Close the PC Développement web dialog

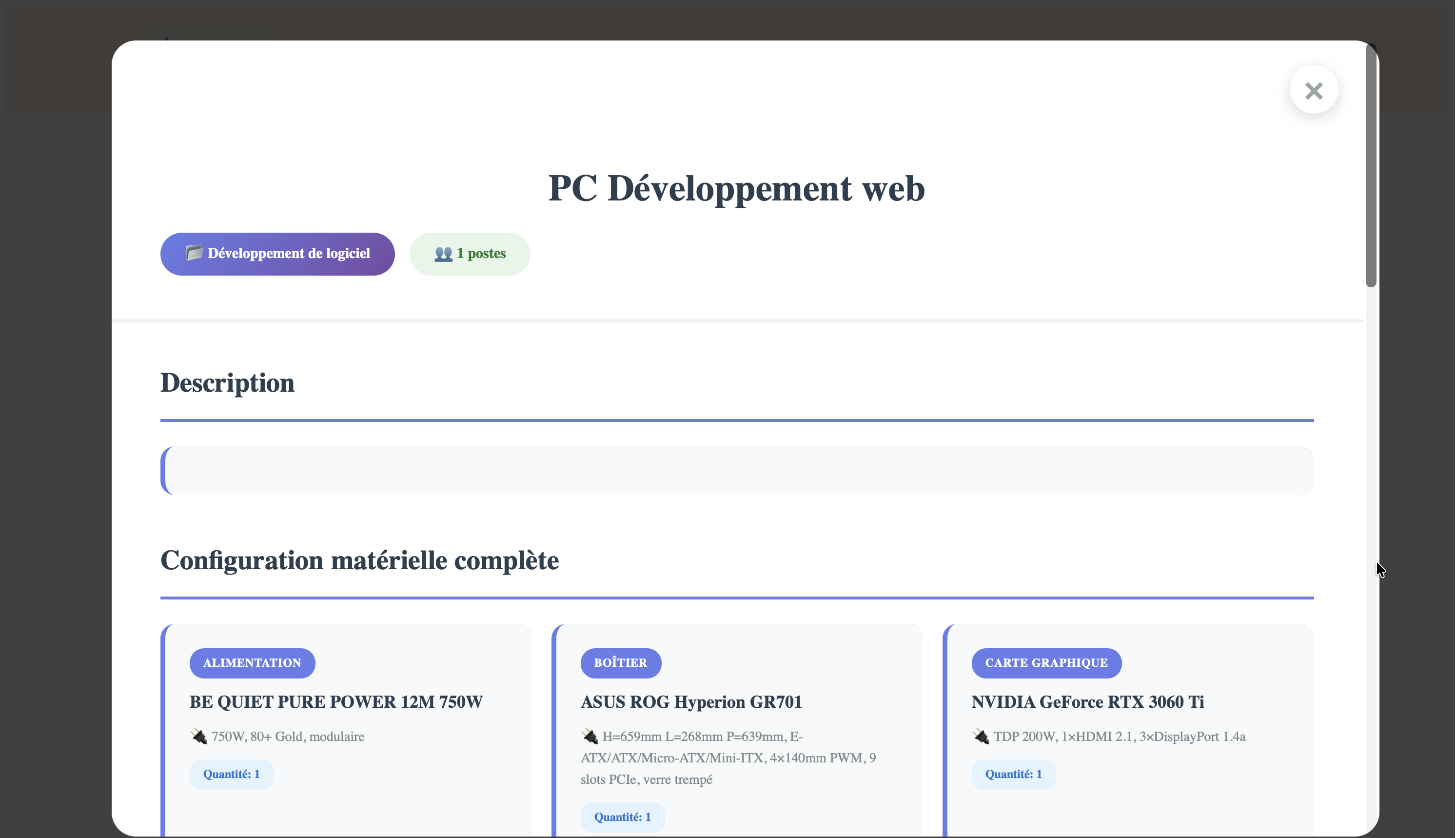pos(1313,90)
